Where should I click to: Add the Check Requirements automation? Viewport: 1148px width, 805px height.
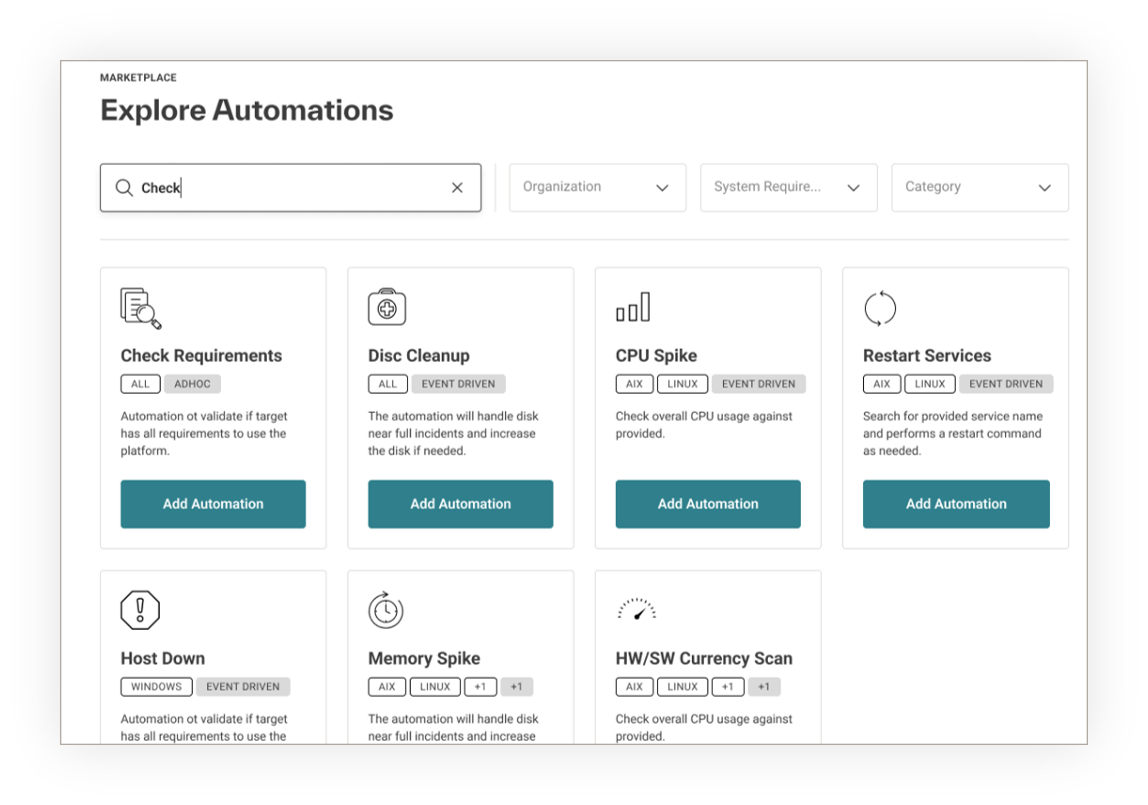click(x=213, y=504)
